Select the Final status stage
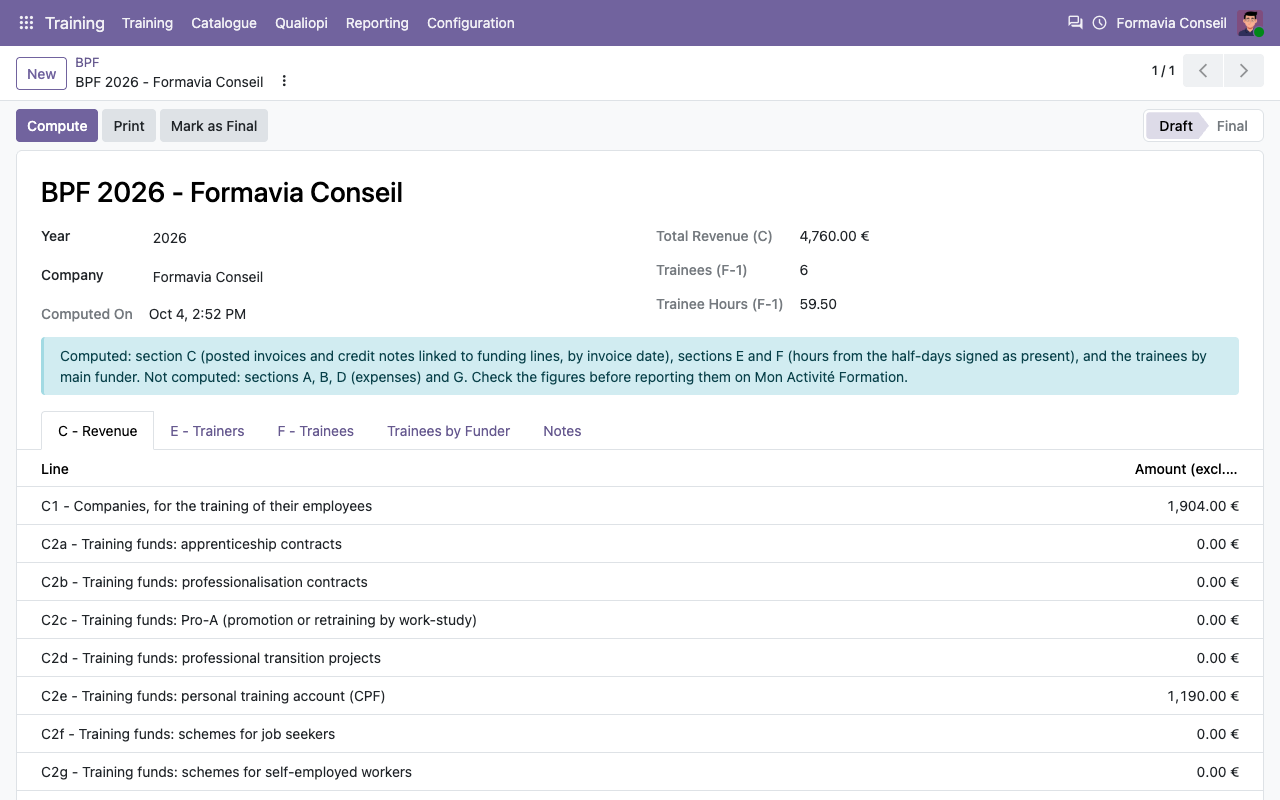1280x800 pixels. [x=1232, y=126]
